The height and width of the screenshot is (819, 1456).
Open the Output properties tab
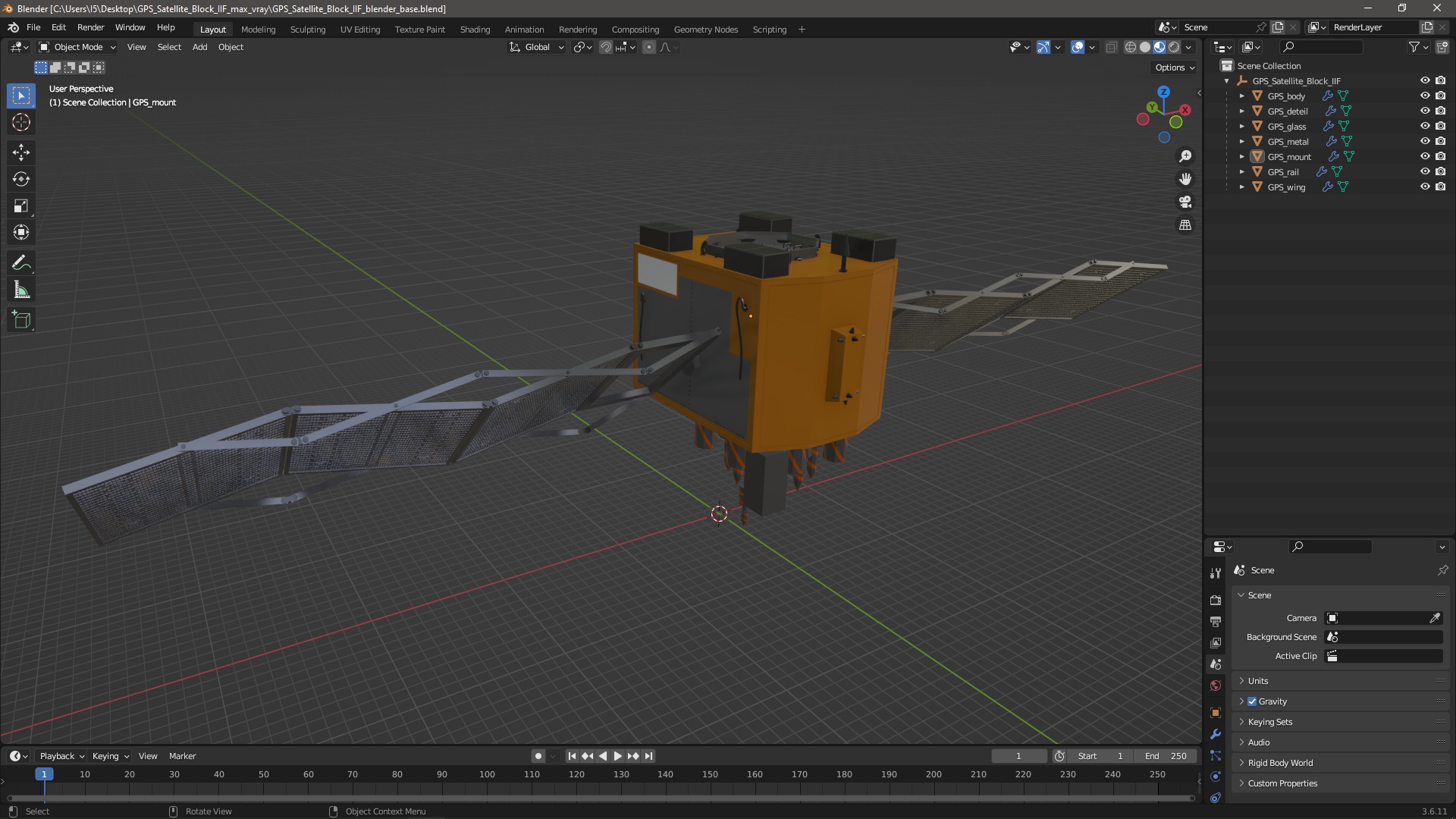click(1216, 621)
